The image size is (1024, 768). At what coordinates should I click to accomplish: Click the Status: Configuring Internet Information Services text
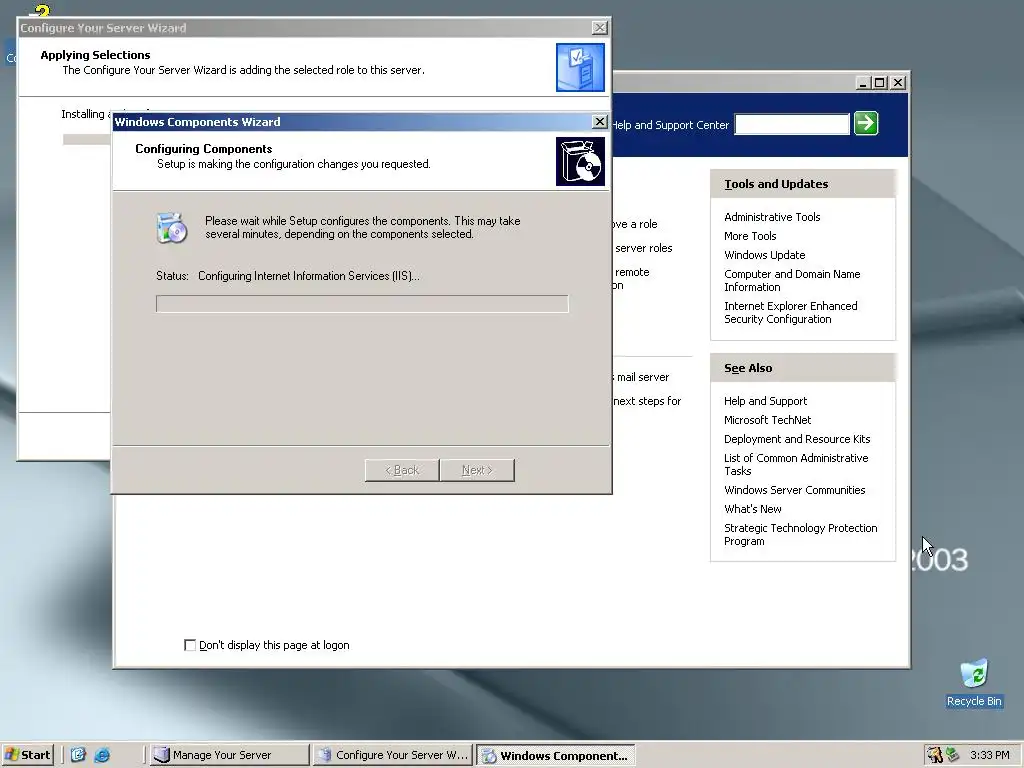(x=288, y=276)
